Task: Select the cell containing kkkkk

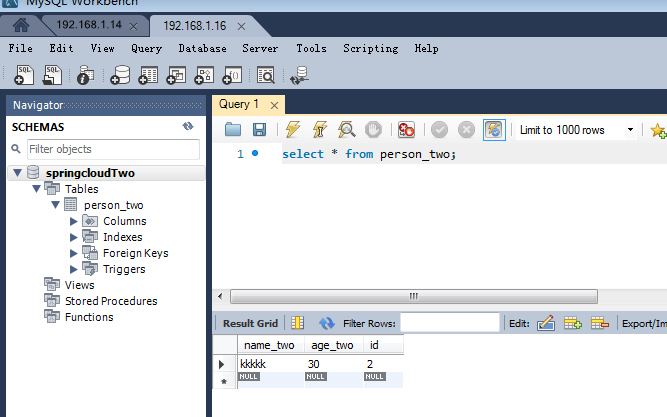Action: tap(271, 364)
